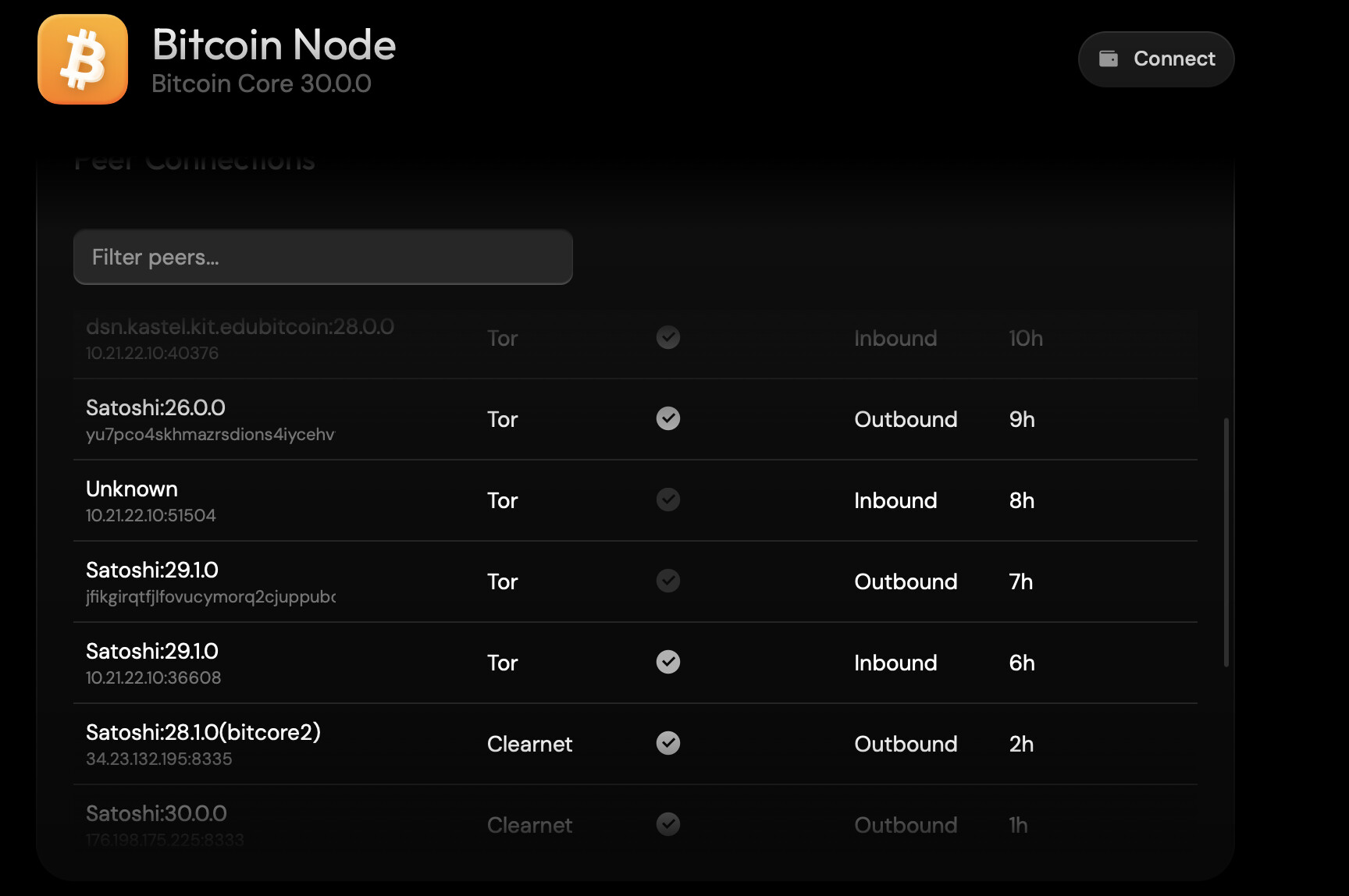The width and height of the screenshot is (1349, 896).
Task: Click checkmark icon for Unknown peer row
Action: pyautogui.click(x=668, y=500)
